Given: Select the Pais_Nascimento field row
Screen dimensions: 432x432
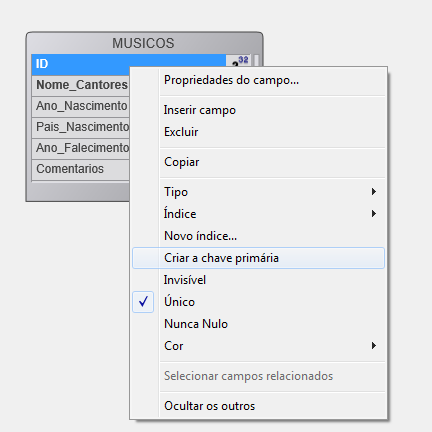Looking at the screenshot, I should tap(81, 127).
